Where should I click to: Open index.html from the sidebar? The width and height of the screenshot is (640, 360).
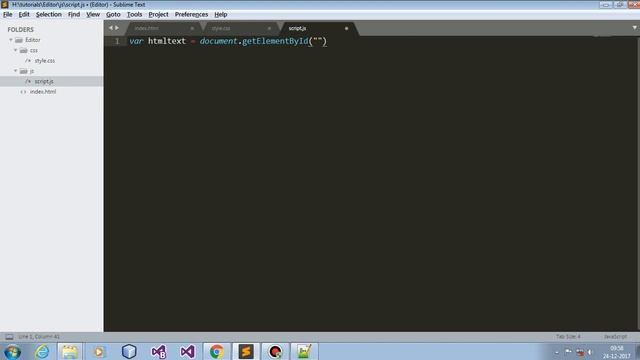click(42, 91)
